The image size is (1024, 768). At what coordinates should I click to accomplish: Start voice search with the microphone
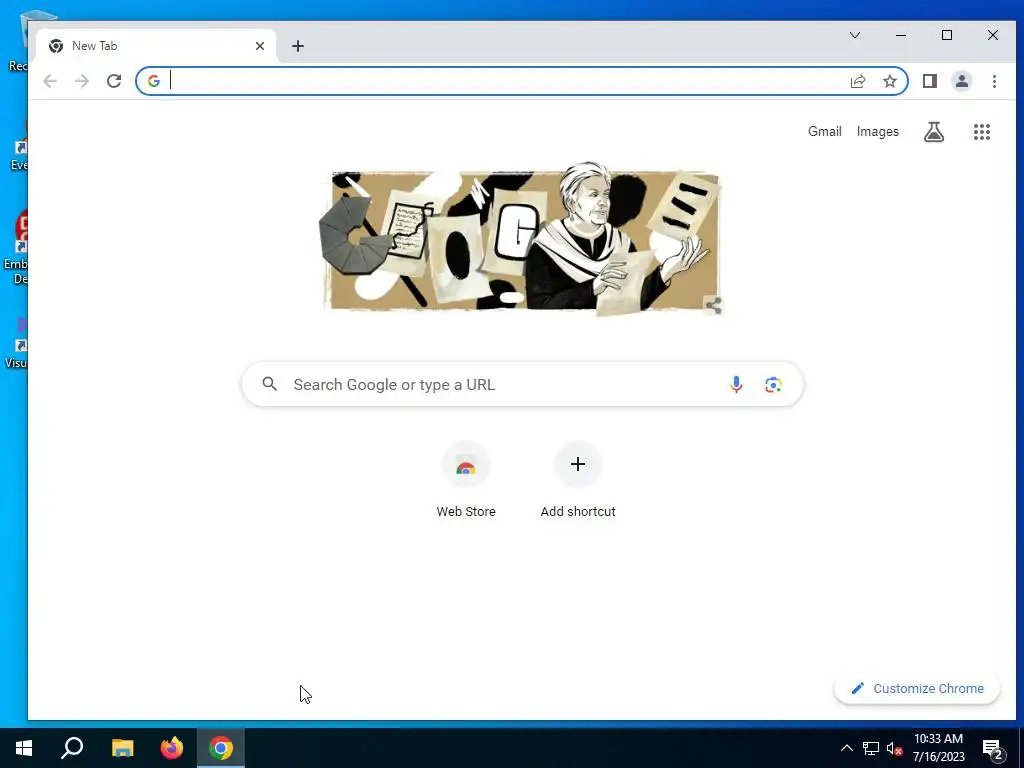point(736,385)
